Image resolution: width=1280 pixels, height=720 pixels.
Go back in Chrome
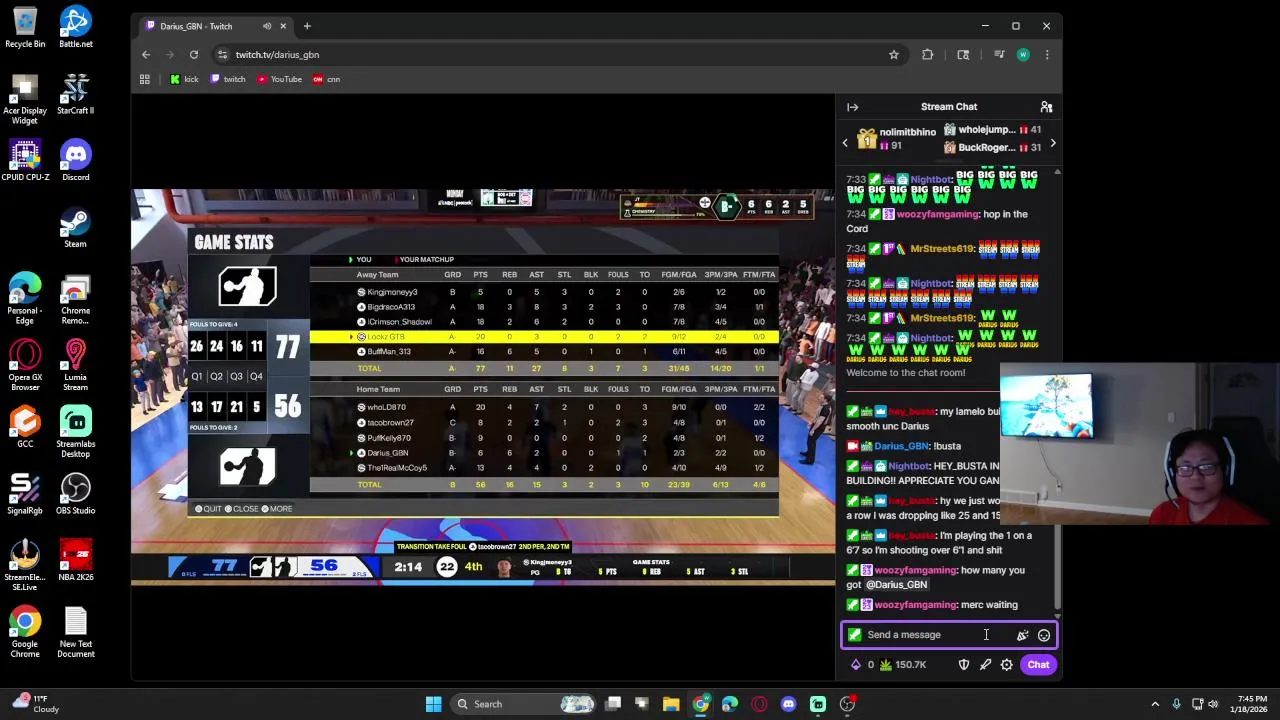click(146, 55)
